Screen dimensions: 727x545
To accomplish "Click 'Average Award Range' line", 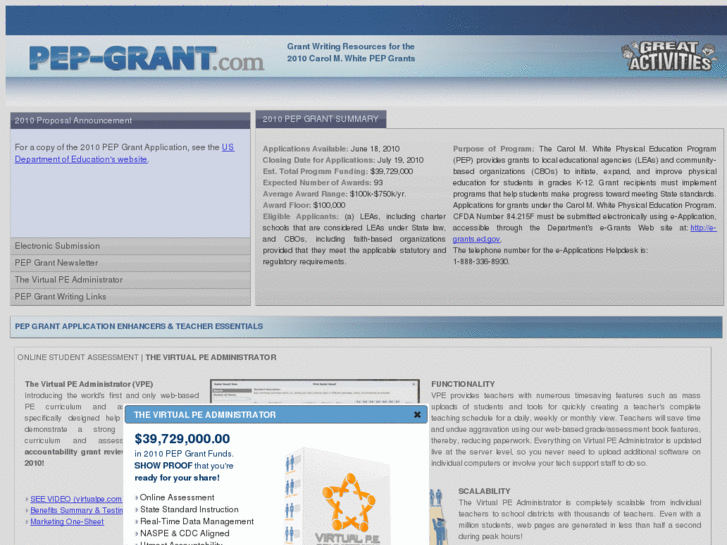I will pos(334,194).
